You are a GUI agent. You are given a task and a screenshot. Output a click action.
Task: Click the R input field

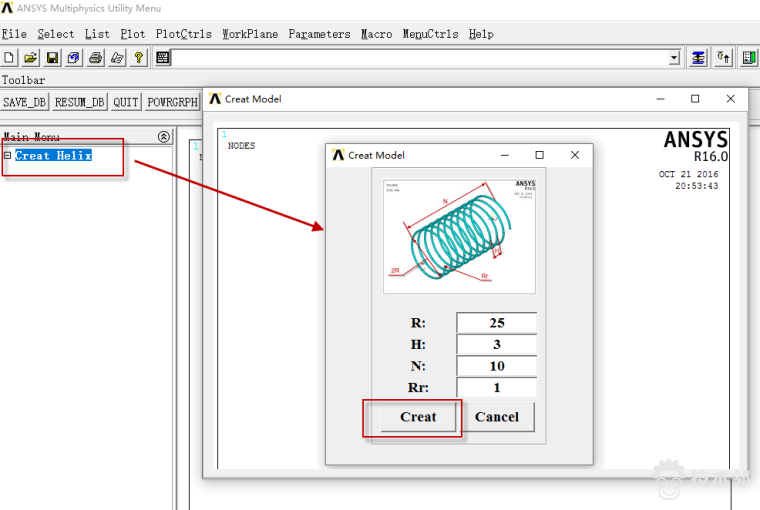click(496, 323)
